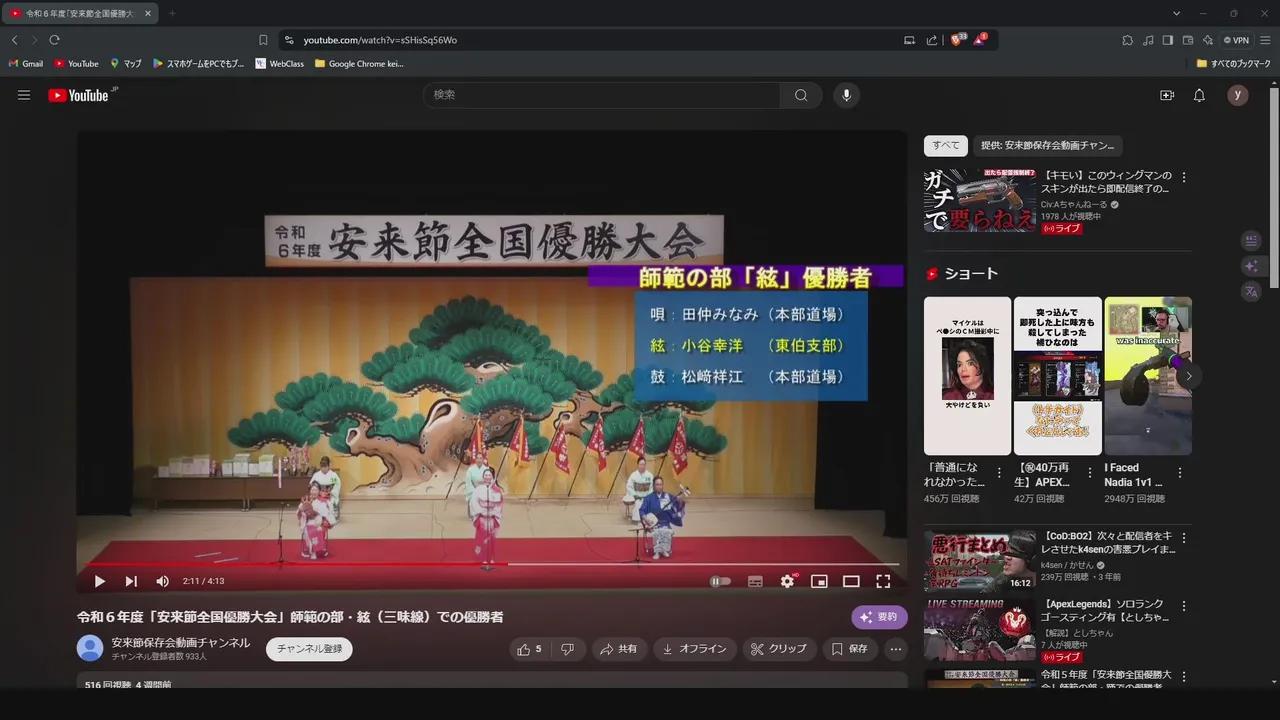Enter fullscreen mode
The image size is (1280, 720).
pyautogui.click(x=883, y=581)
